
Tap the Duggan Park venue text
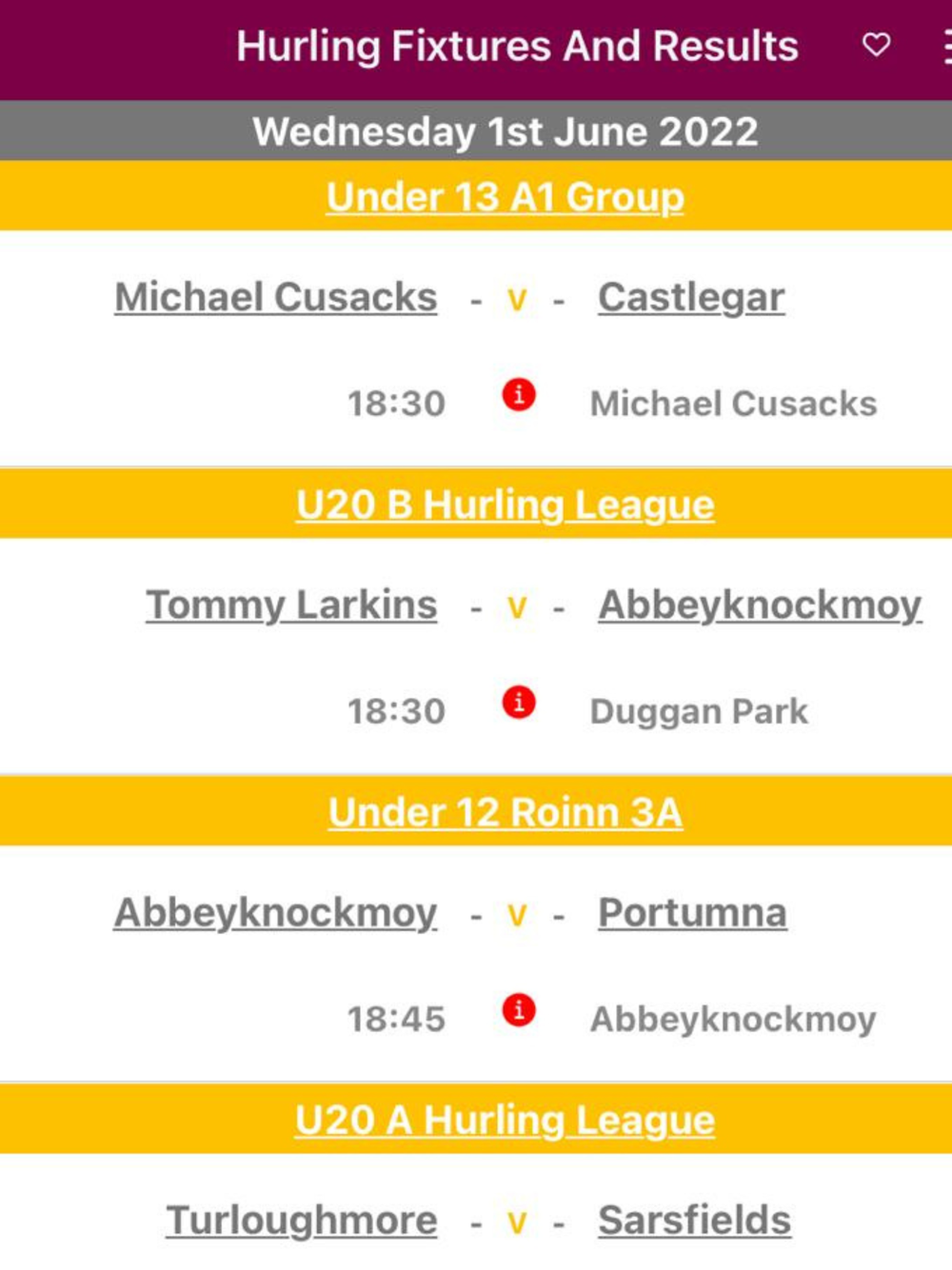[x=700, y=712]
